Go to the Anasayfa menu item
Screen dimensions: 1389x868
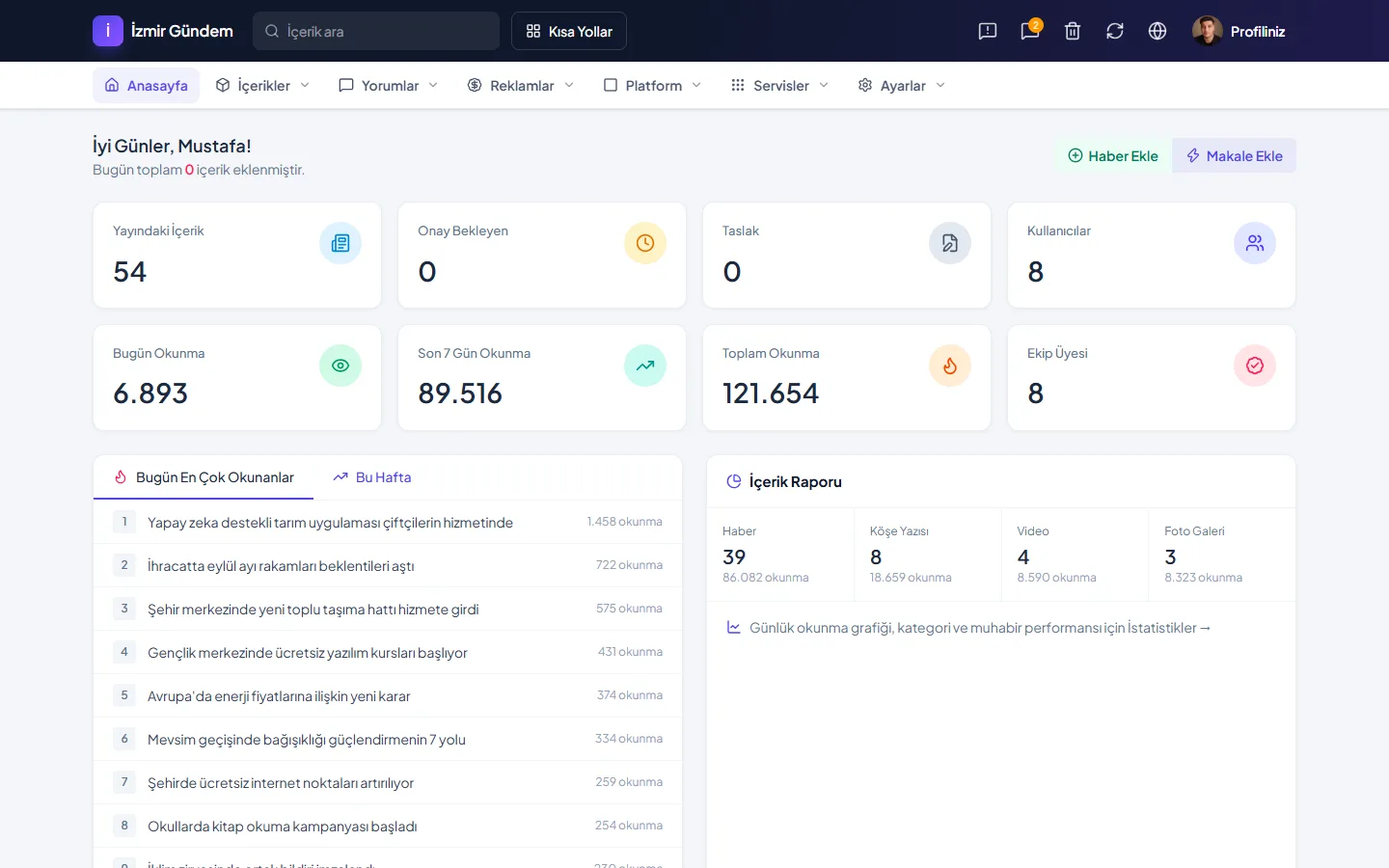click(x=147, y=85)
